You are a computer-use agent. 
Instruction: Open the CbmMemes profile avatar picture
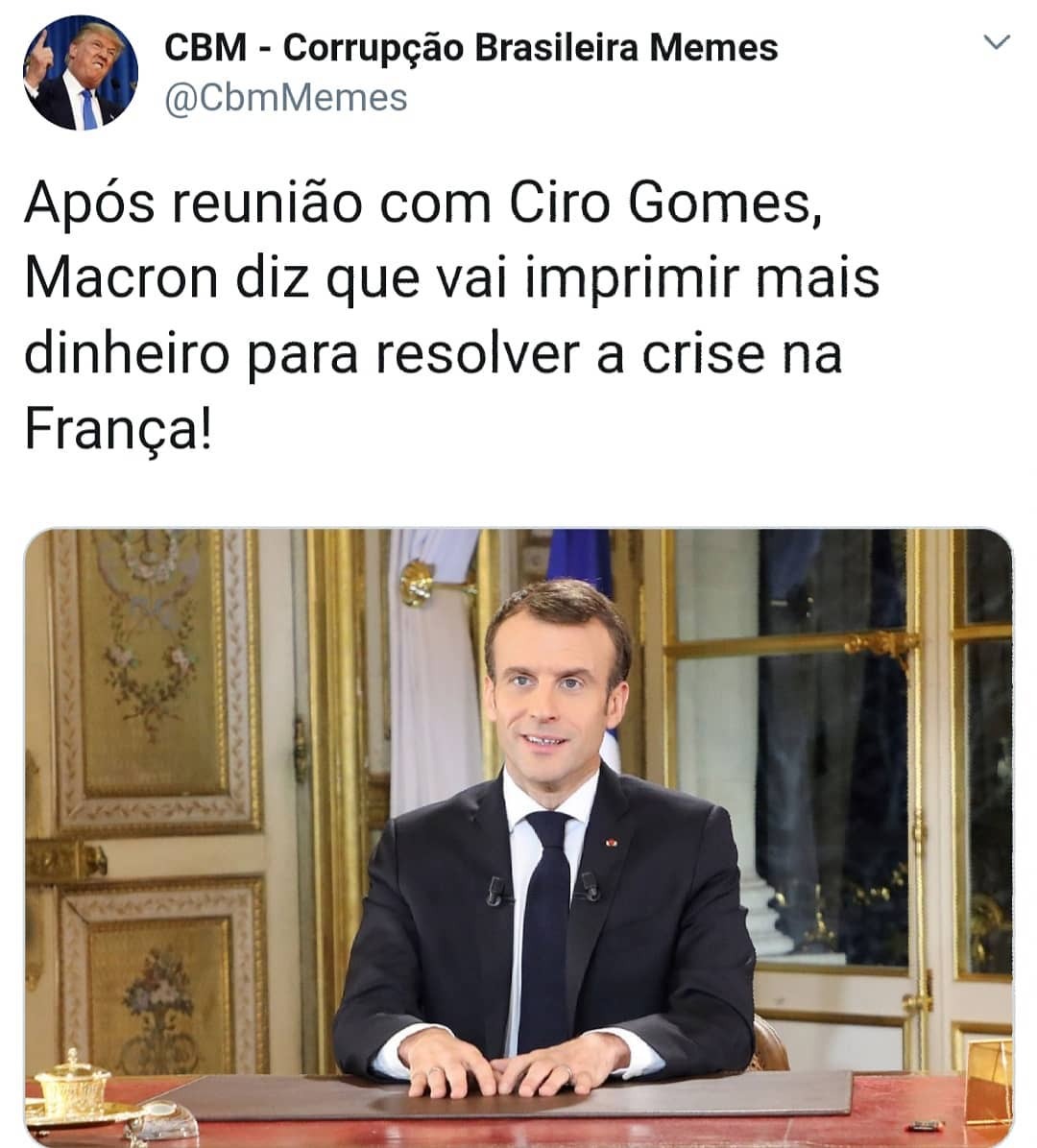81,73
